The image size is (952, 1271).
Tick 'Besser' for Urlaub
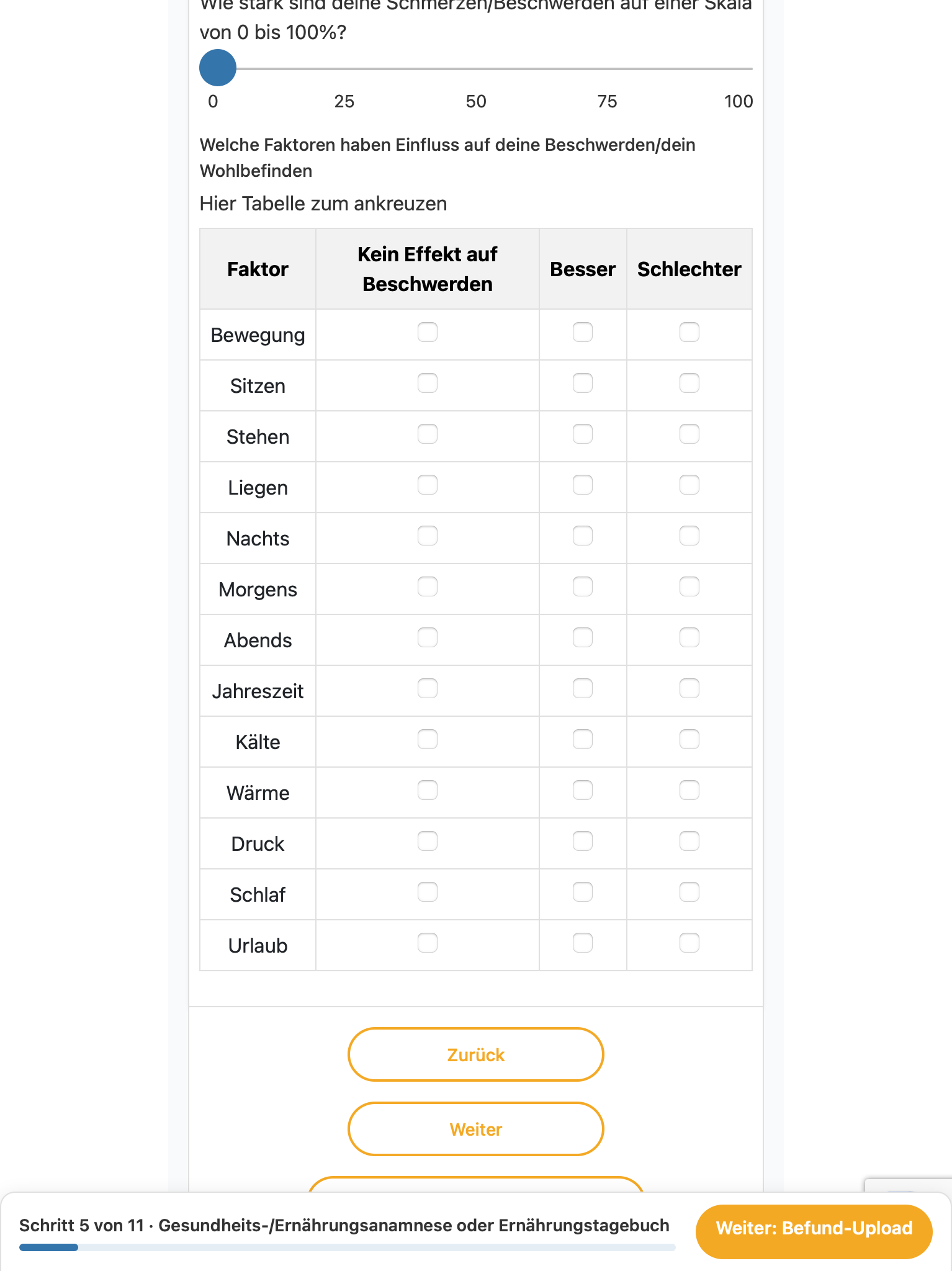(x=582, y=943)
